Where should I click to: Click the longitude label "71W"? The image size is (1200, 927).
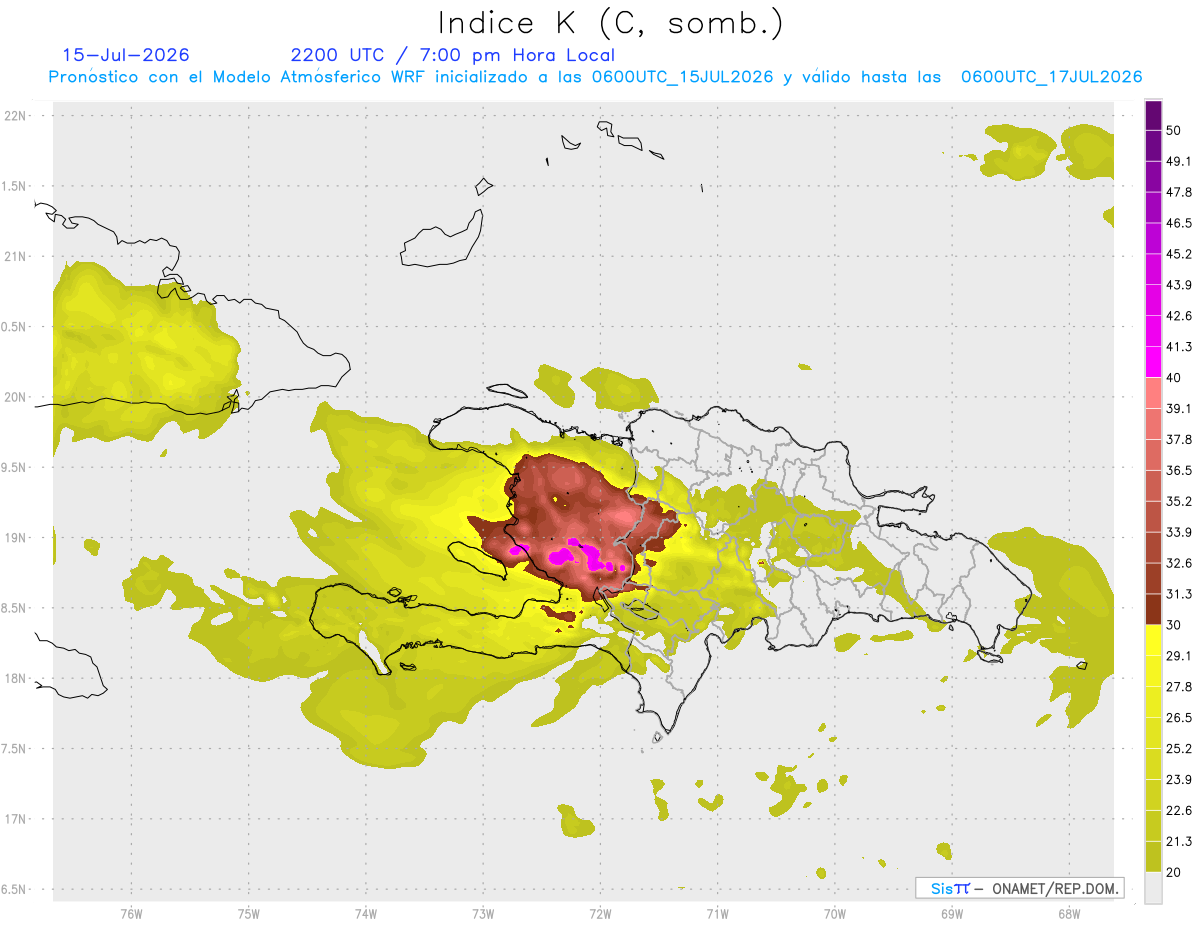(717, 914)
